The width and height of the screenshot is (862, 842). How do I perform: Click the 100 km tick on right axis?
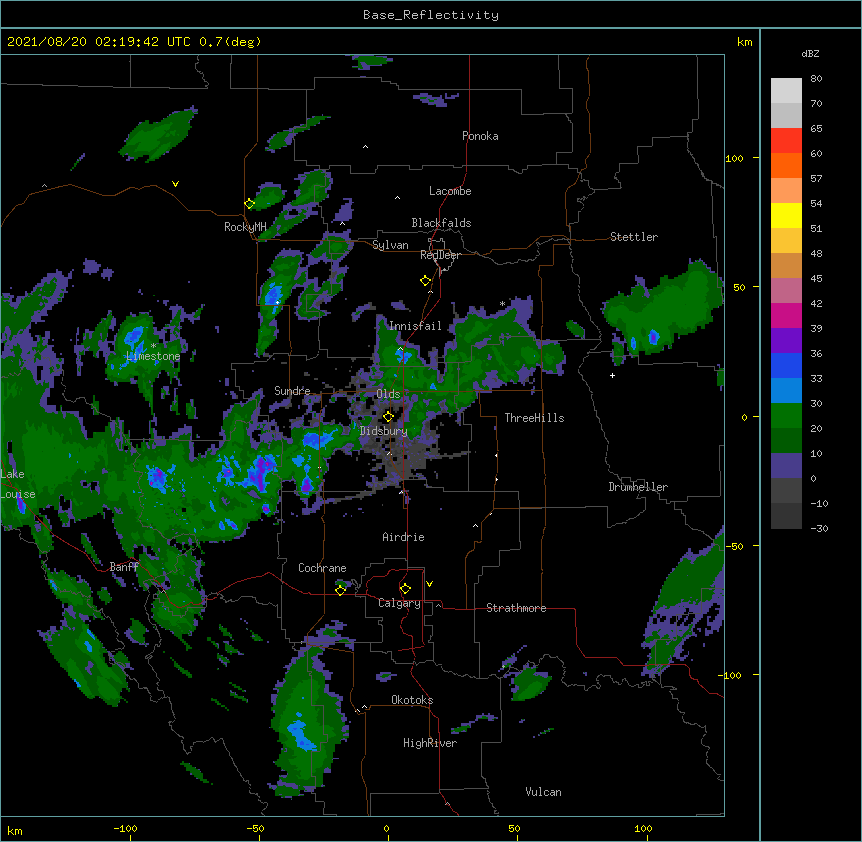[734, 158]
